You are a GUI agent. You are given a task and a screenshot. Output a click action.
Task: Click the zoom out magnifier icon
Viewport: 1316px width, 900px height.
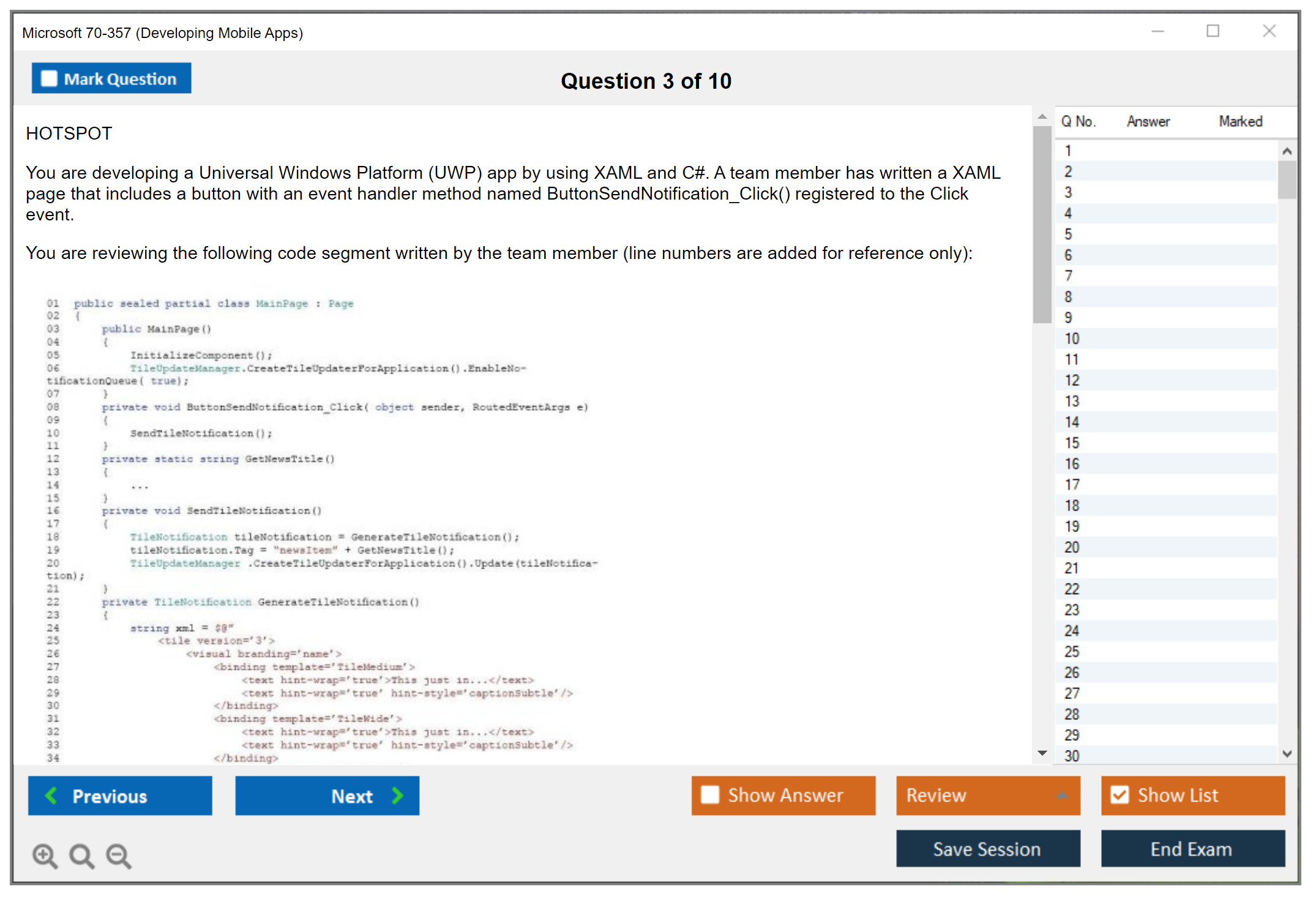click(118, 855)
